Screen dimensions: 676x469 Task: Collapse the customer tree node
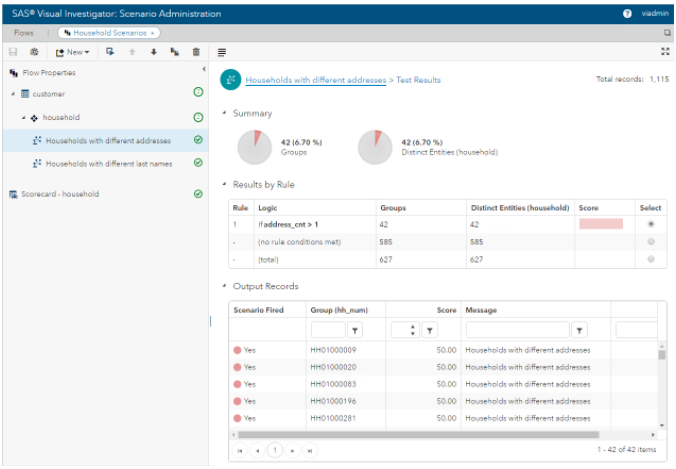click(13, 94)
